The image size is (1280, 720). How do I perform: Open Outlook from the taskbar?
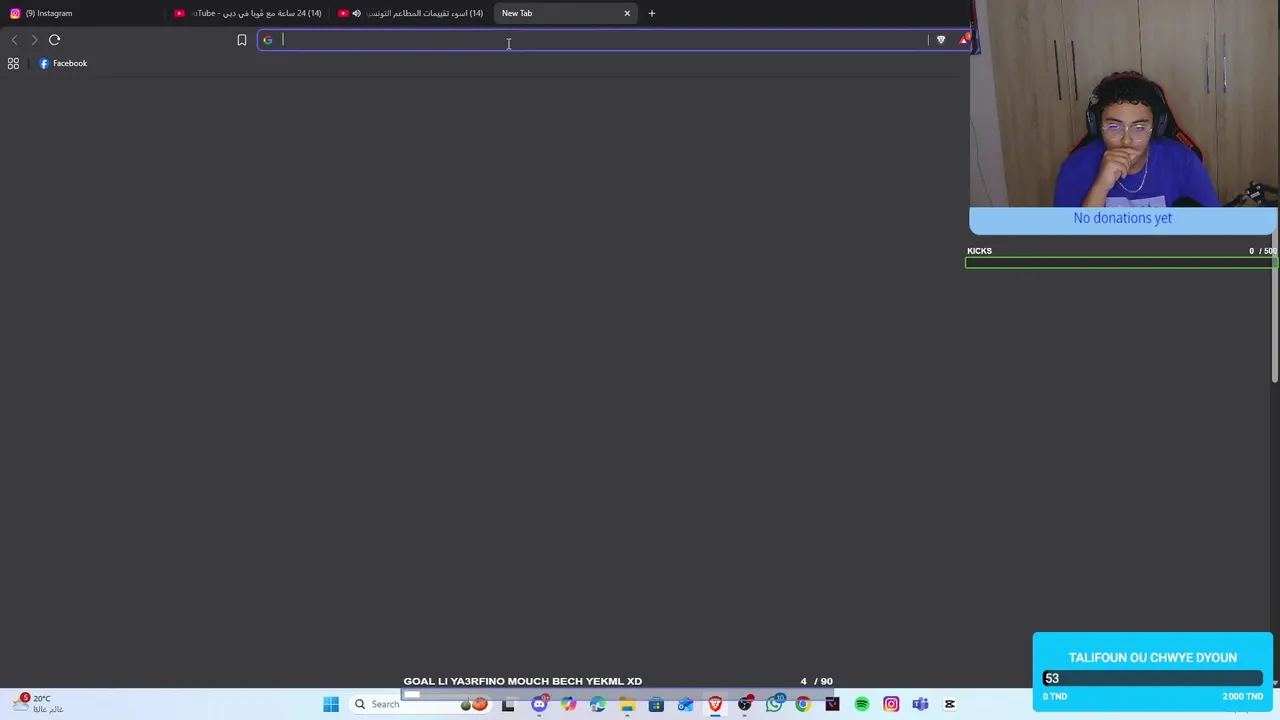tap(685, 704)
